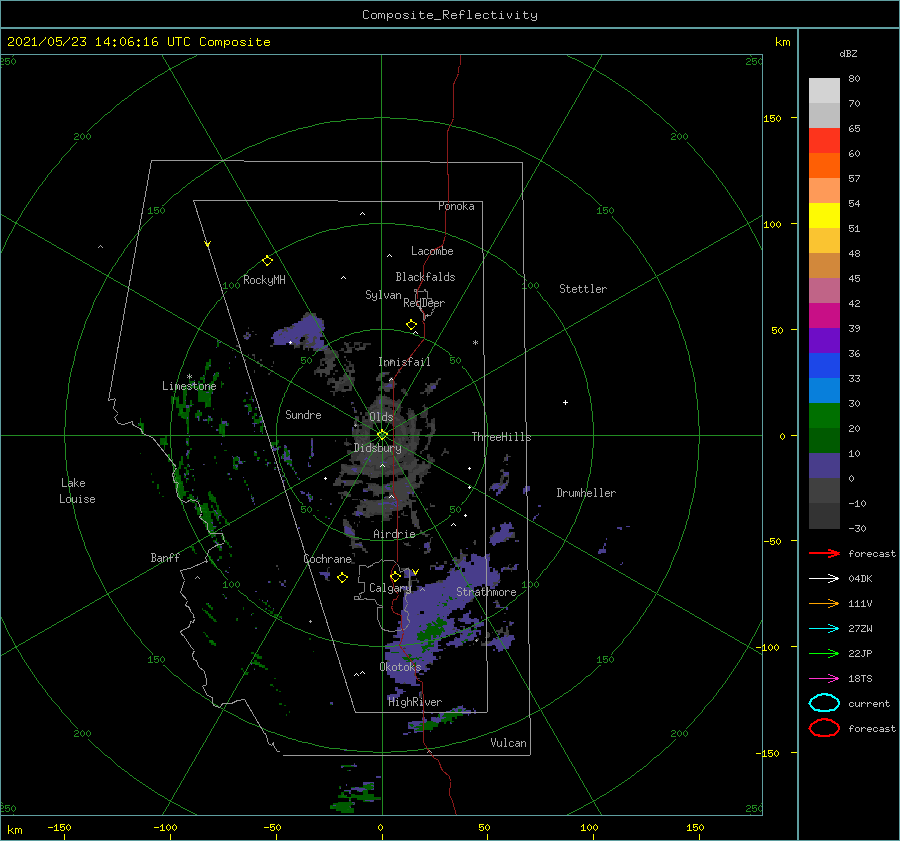
Task: Click the red forecast arrow in legend
Action: pos(824,553)
